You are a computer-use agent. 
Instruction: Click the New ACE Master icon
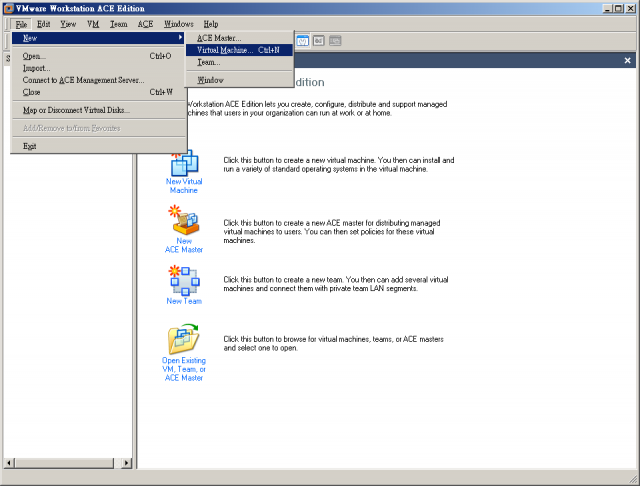click(x=184, y=220)
